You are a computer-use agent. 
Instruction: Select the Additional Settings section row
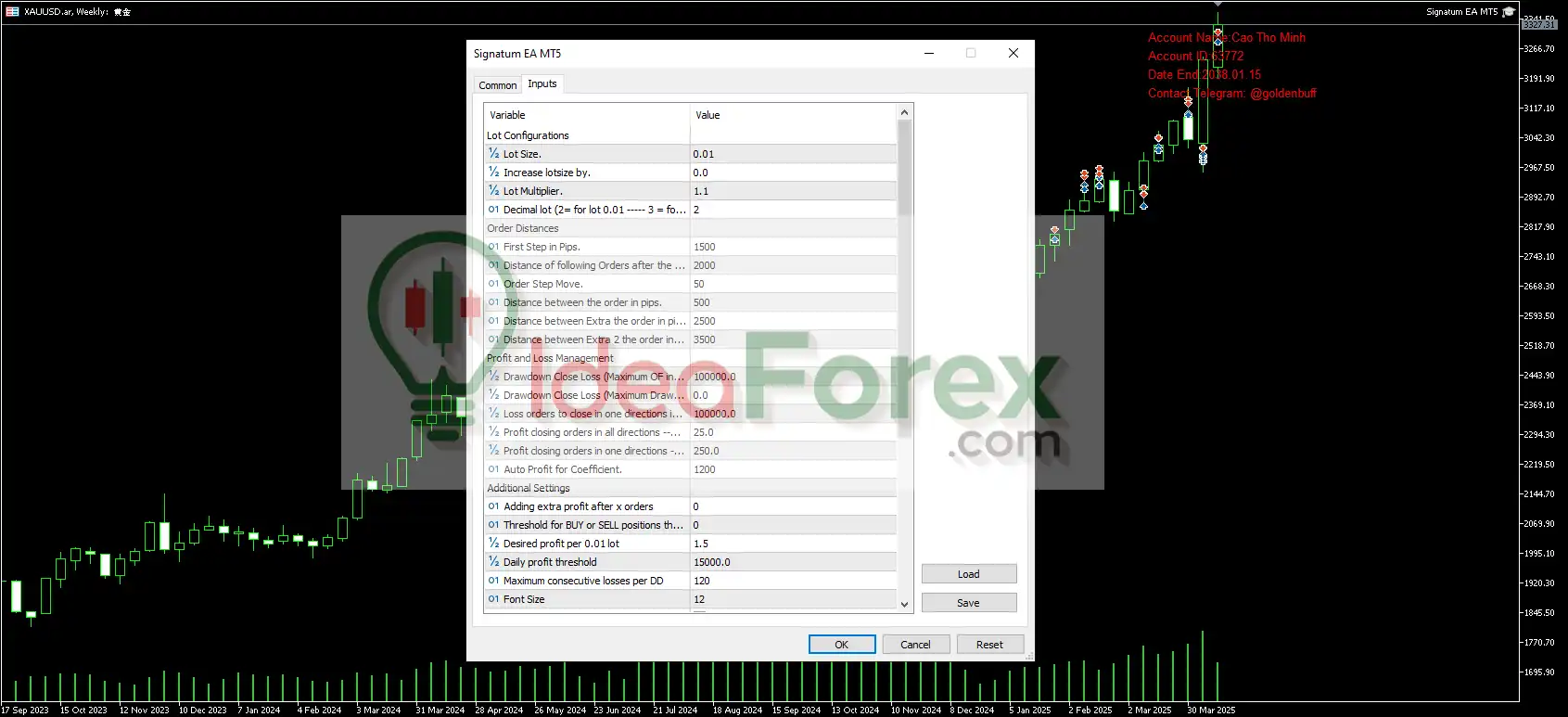(x=691, y=488)
